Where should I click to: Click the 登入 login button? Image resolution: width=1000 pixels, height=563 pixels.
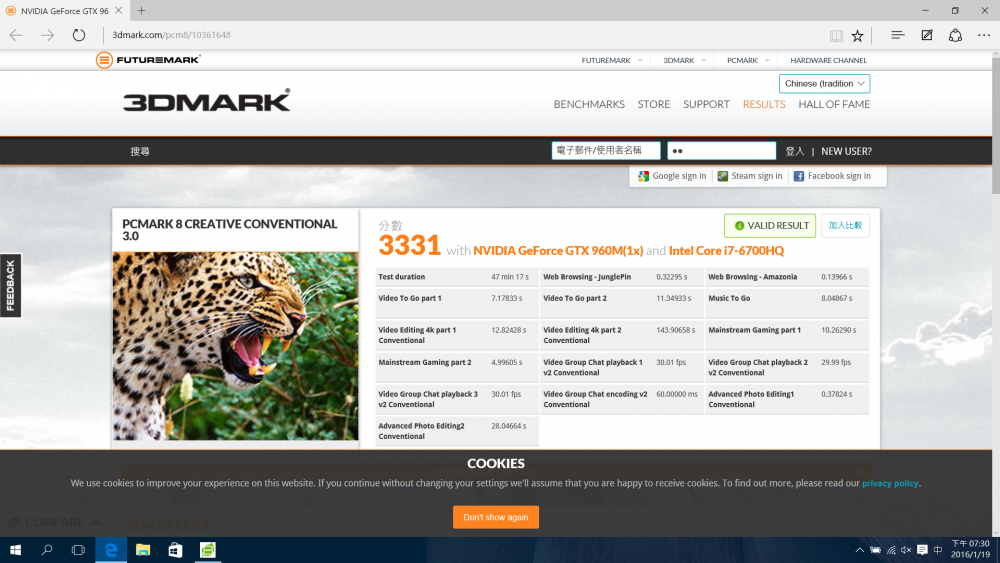point(795,151)
